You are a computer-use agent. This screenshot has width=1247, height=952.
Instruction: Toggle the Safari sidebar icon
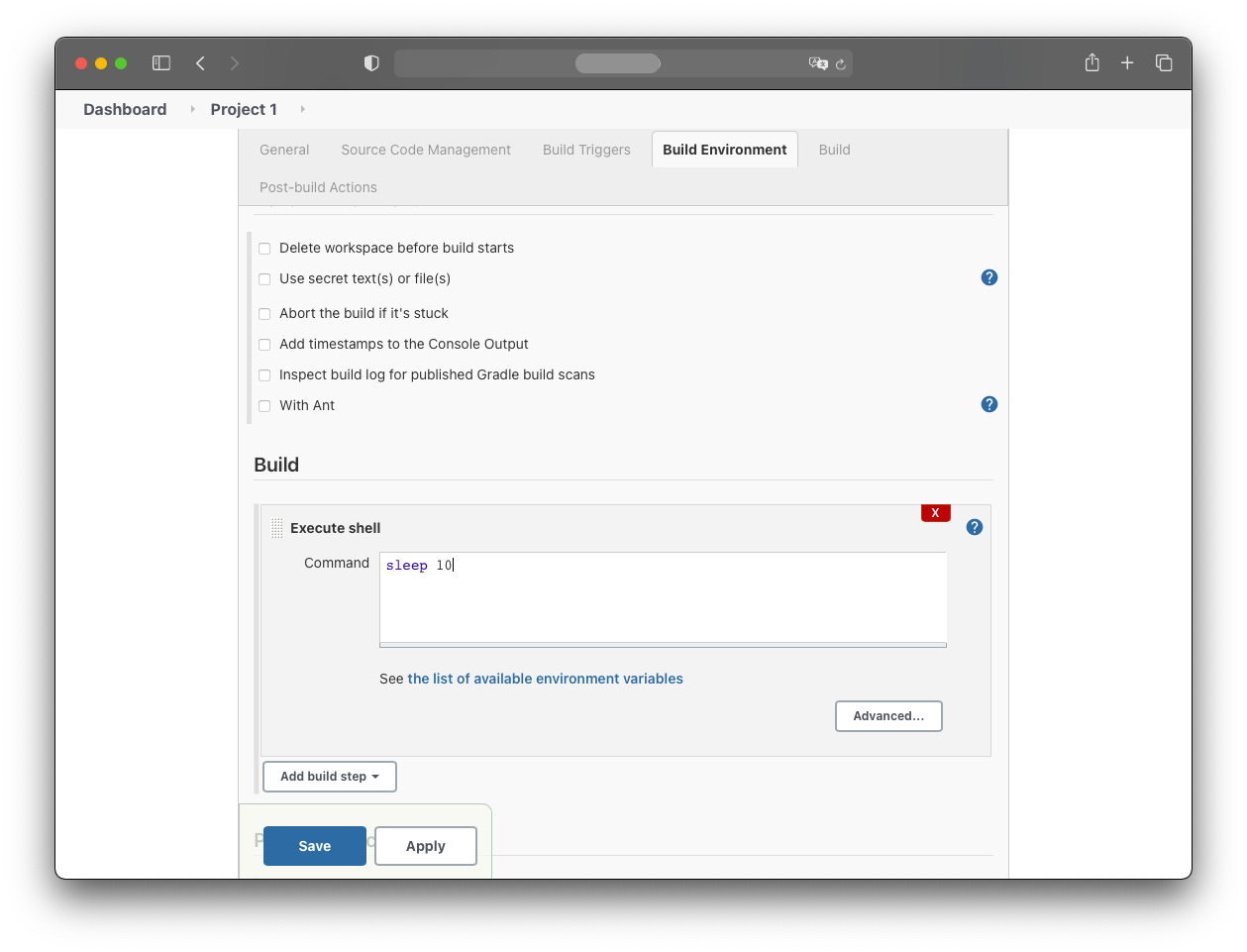coord(161,63)
